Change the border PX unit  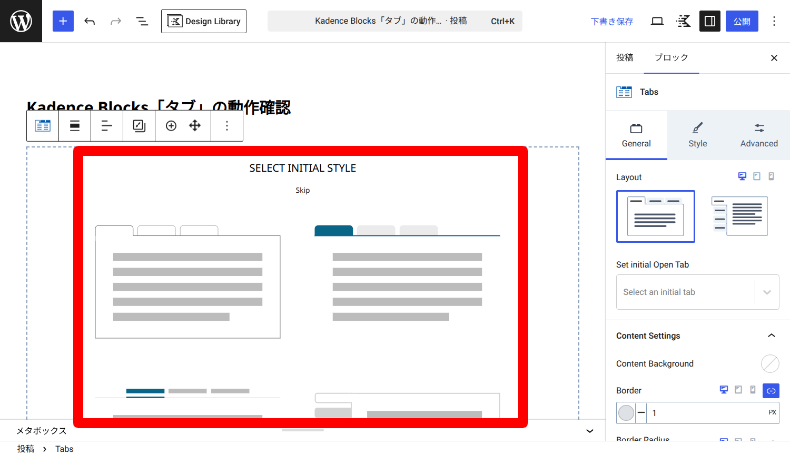coord(772,412)
